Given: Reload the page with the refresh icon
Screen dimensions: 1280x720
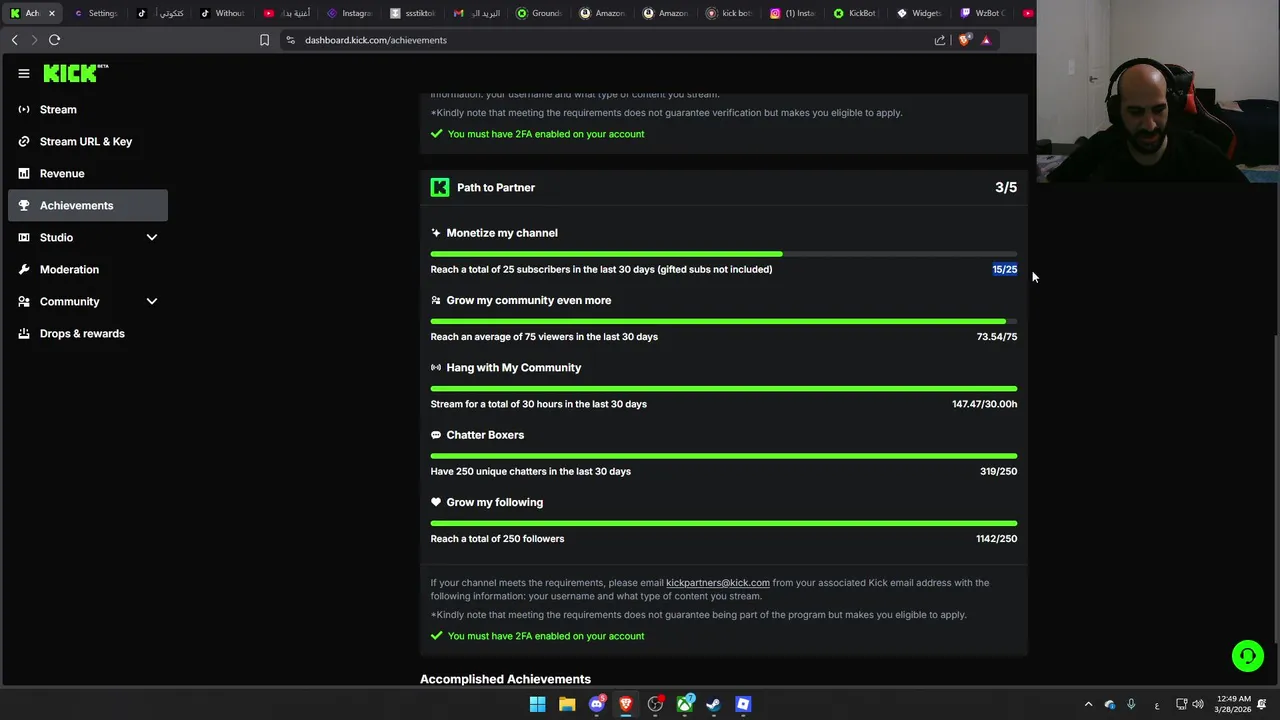Looking at the screenshot, I should point(55,40).
